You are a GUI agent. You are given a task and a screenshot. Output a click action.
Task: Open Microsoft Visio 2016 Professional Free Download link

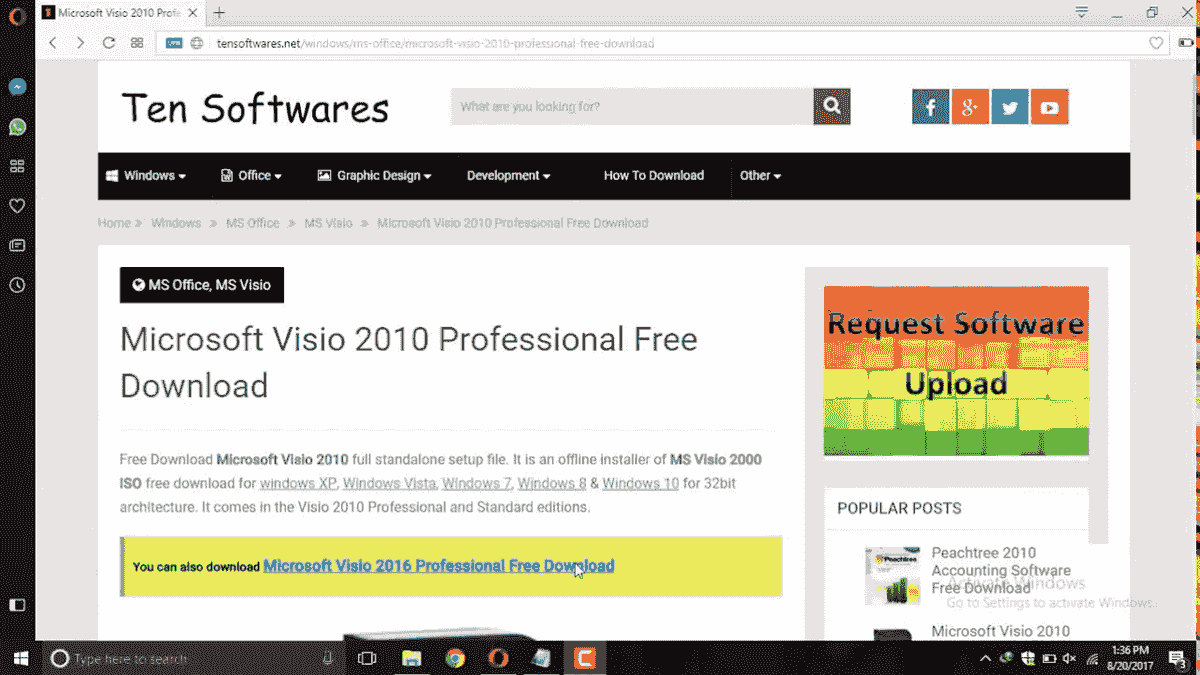pyautogui.click(x=439, y=566)
